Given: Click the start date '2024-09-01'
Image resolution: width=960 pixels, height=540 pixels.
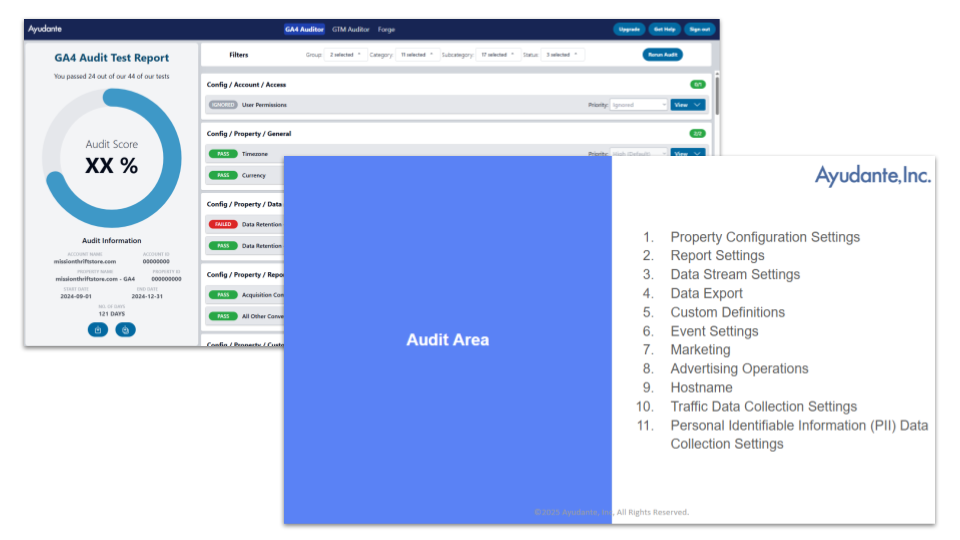Looking at the screenshot, I should (76, 296).
